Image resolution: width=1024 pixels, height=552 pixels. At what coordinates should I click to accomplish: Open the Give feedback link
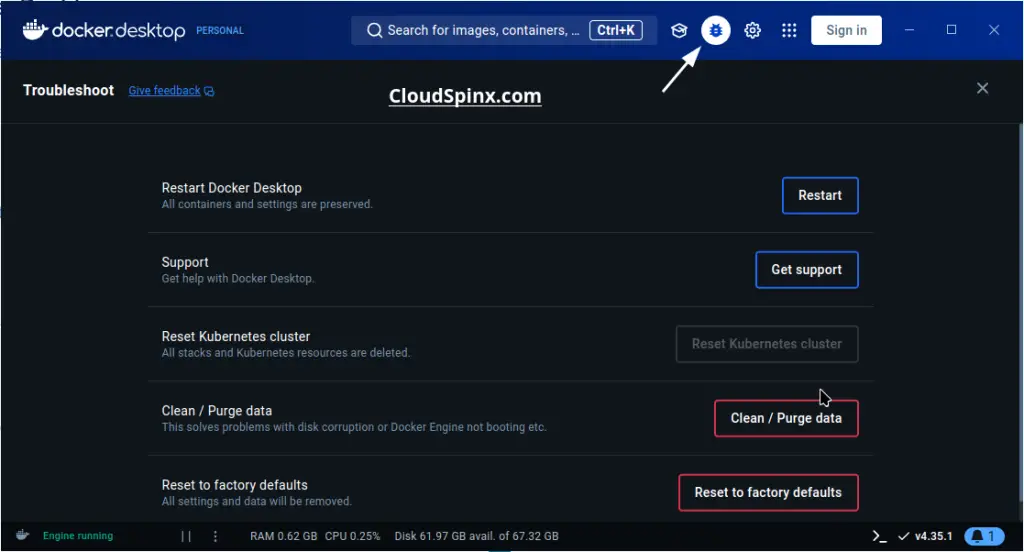(165, 91)
